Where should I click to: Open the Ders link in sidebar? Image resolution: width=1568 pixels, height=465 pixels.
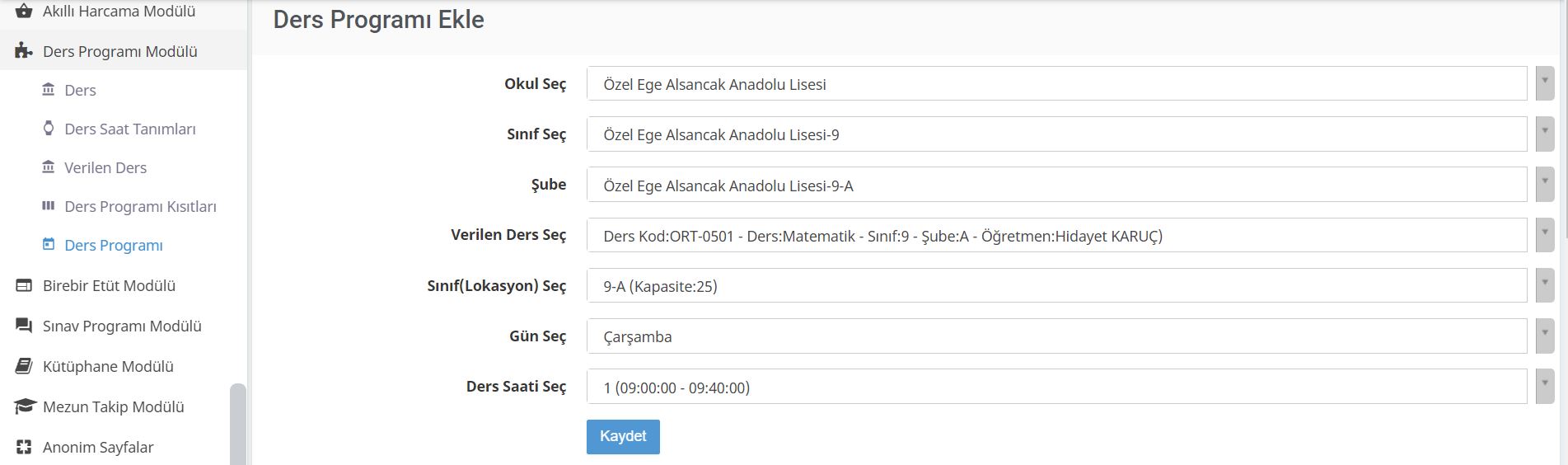(x=80, y=90)
